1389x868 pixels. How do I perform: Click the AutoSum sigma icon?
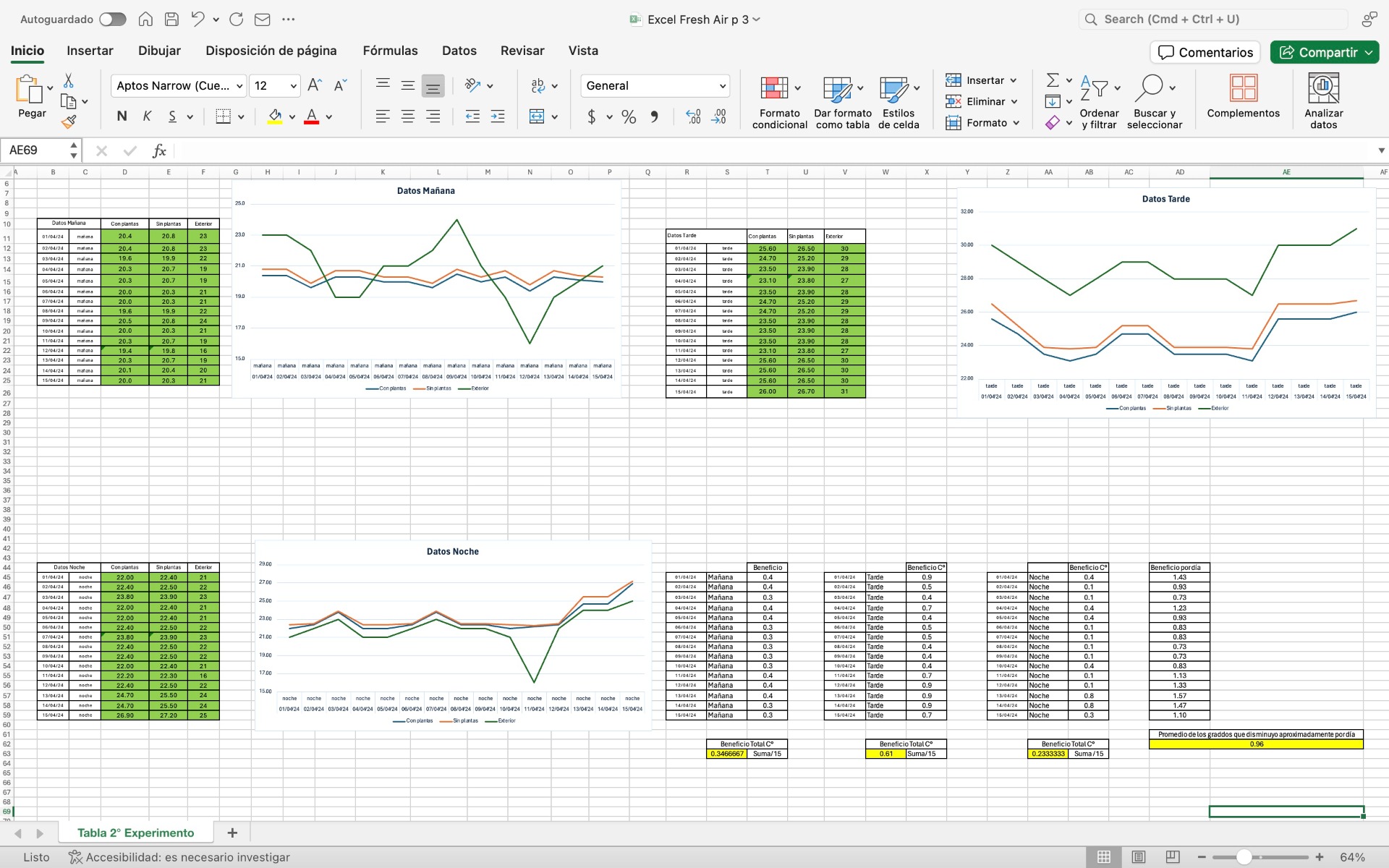click(1053, 80)
